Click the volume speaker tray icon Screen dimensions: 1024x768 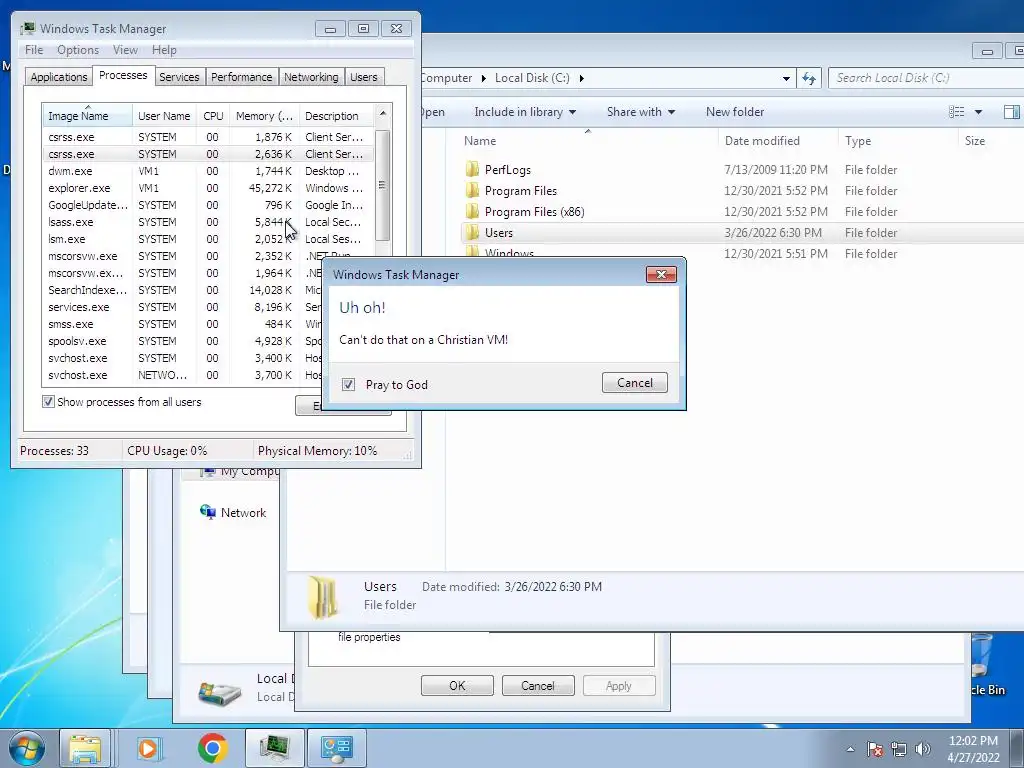923,749
